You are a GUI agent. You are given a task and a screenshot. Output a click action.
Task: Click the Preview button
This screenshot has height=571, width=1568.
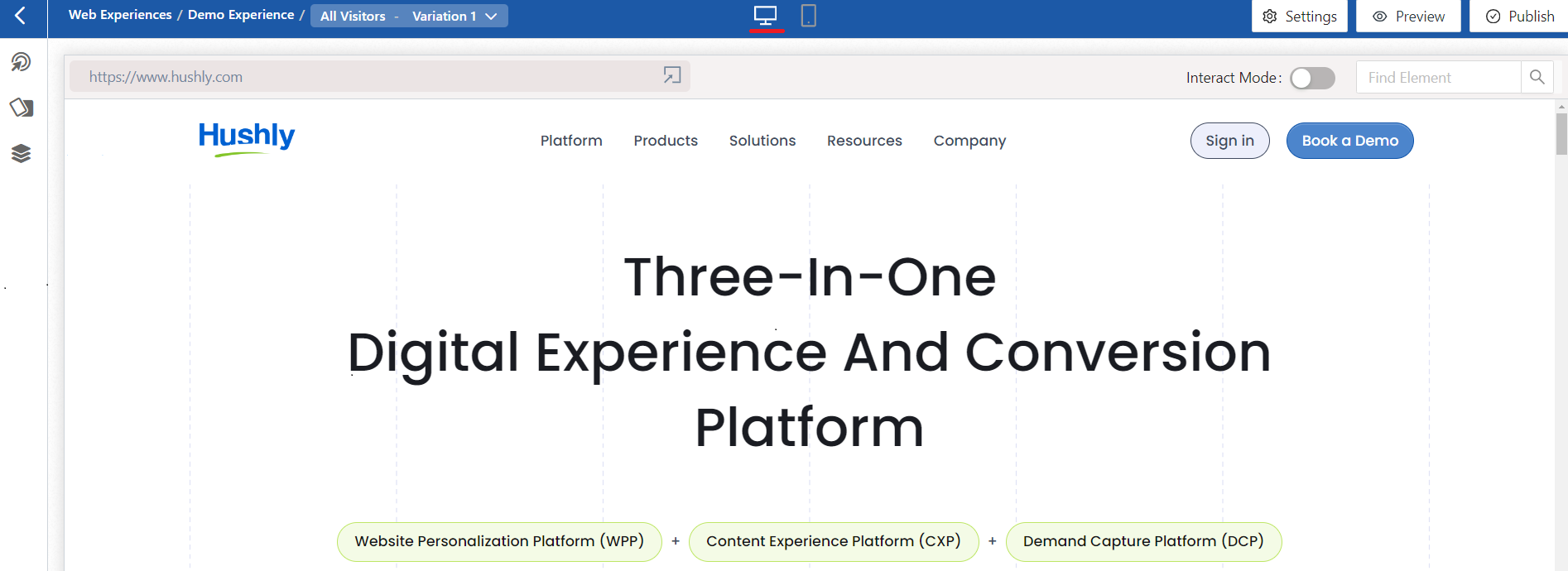coord(1408,16)
